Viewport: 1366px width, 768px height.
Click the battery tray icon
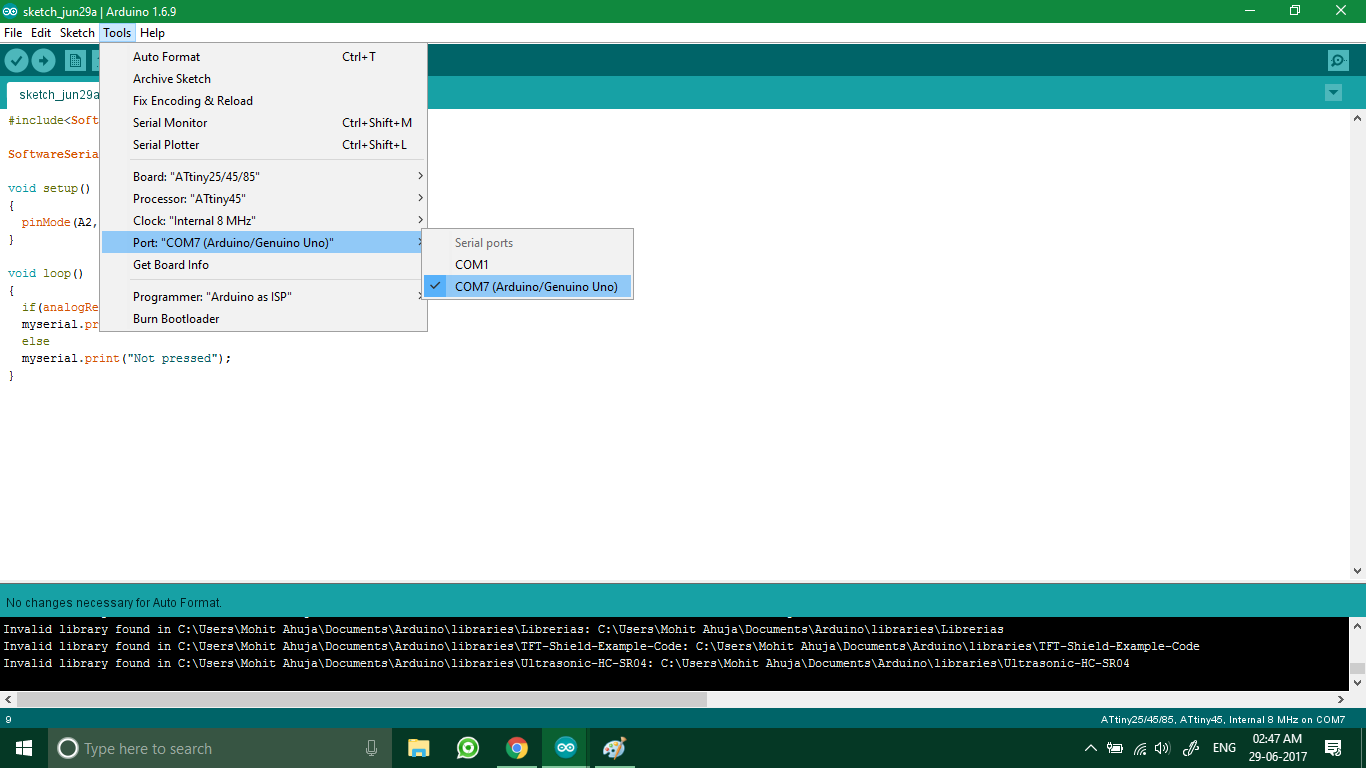tap(1115, 748)
